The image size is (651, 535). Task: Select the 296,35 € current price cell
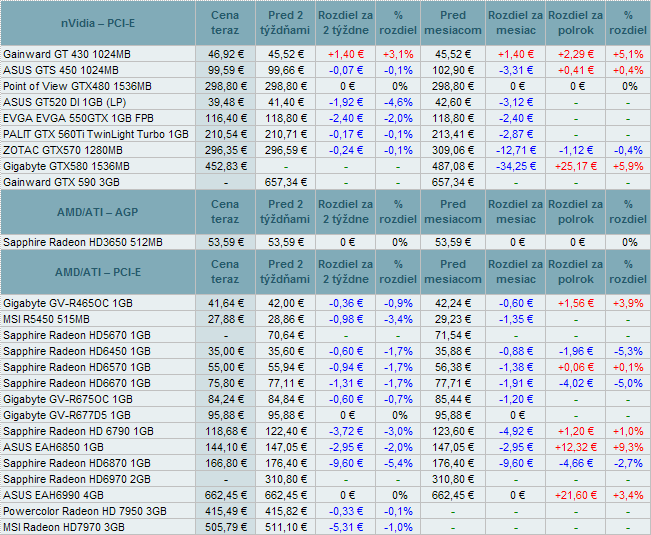click(225, 150)
